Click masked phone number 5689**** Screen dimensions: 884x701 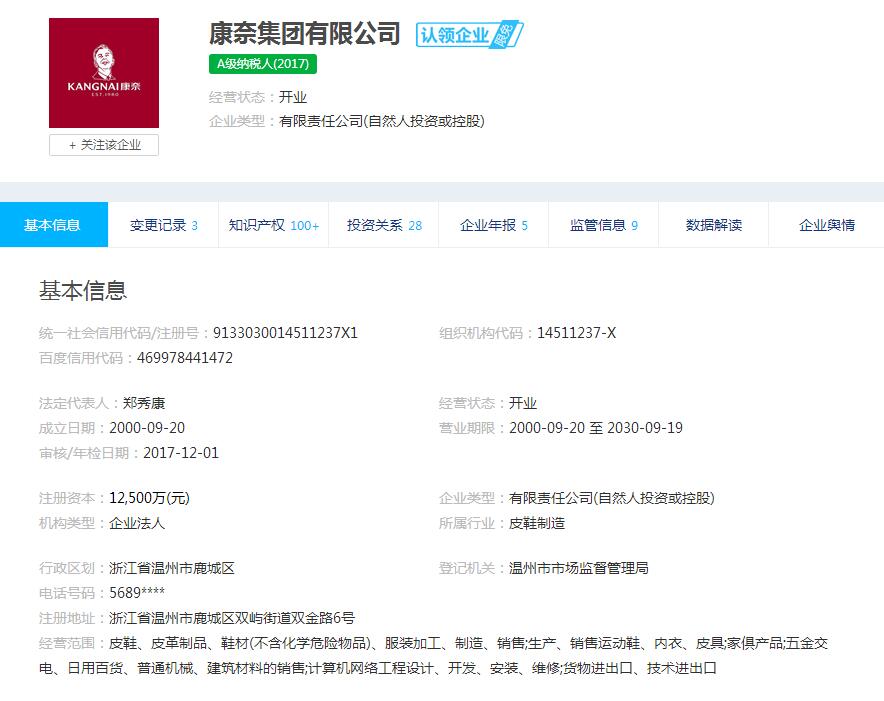tap(137, 593)
